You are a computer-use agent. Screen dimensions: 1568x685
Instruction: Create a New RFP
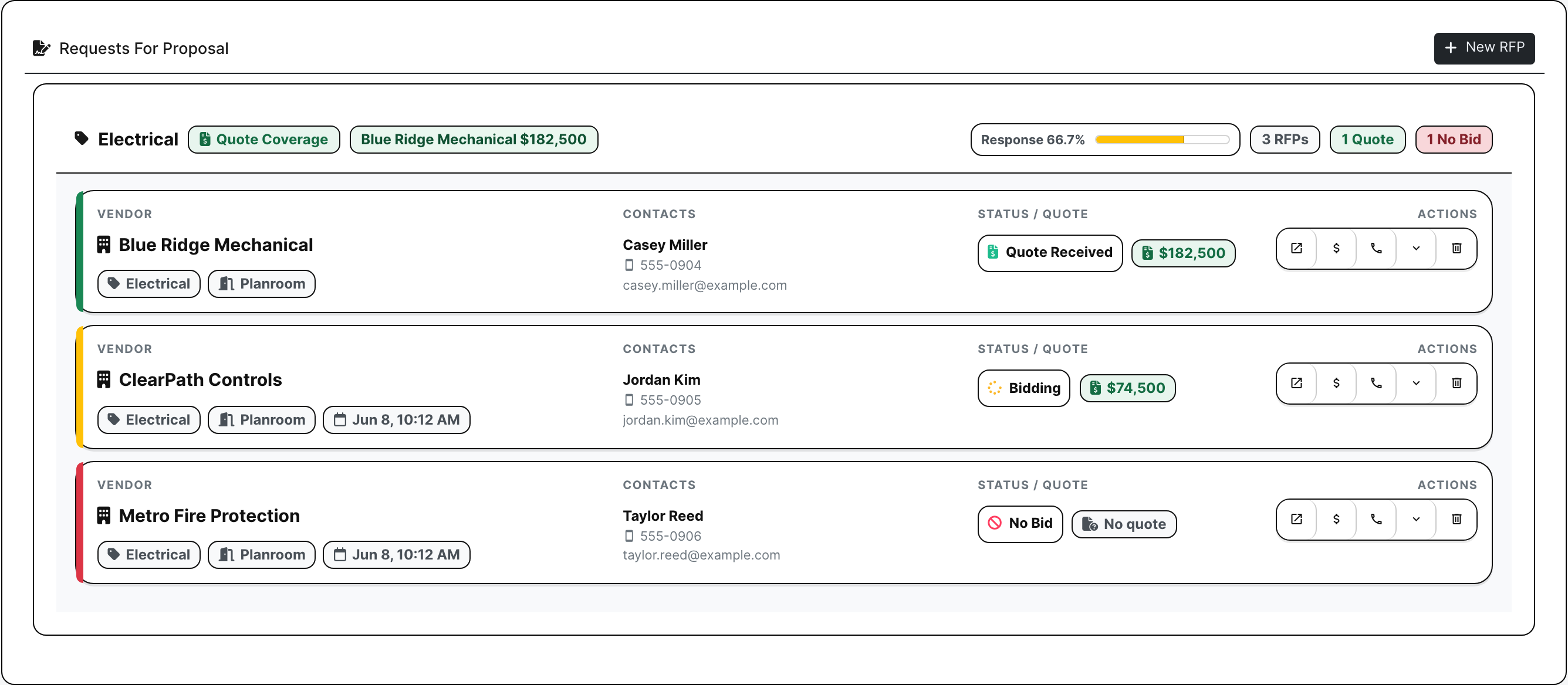(x=1484, y=48)
